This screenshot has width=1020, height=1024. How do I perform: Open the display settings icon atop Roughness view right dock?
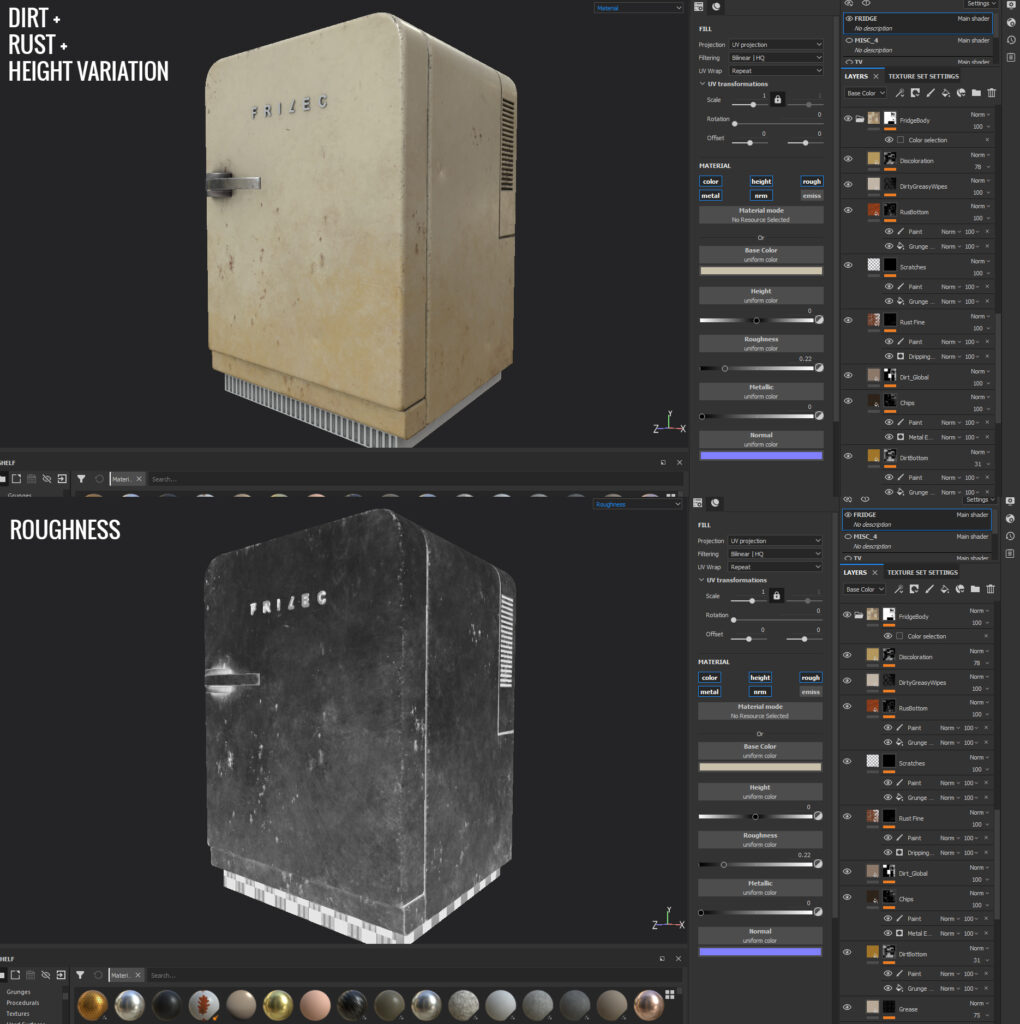click(1010, 501)
